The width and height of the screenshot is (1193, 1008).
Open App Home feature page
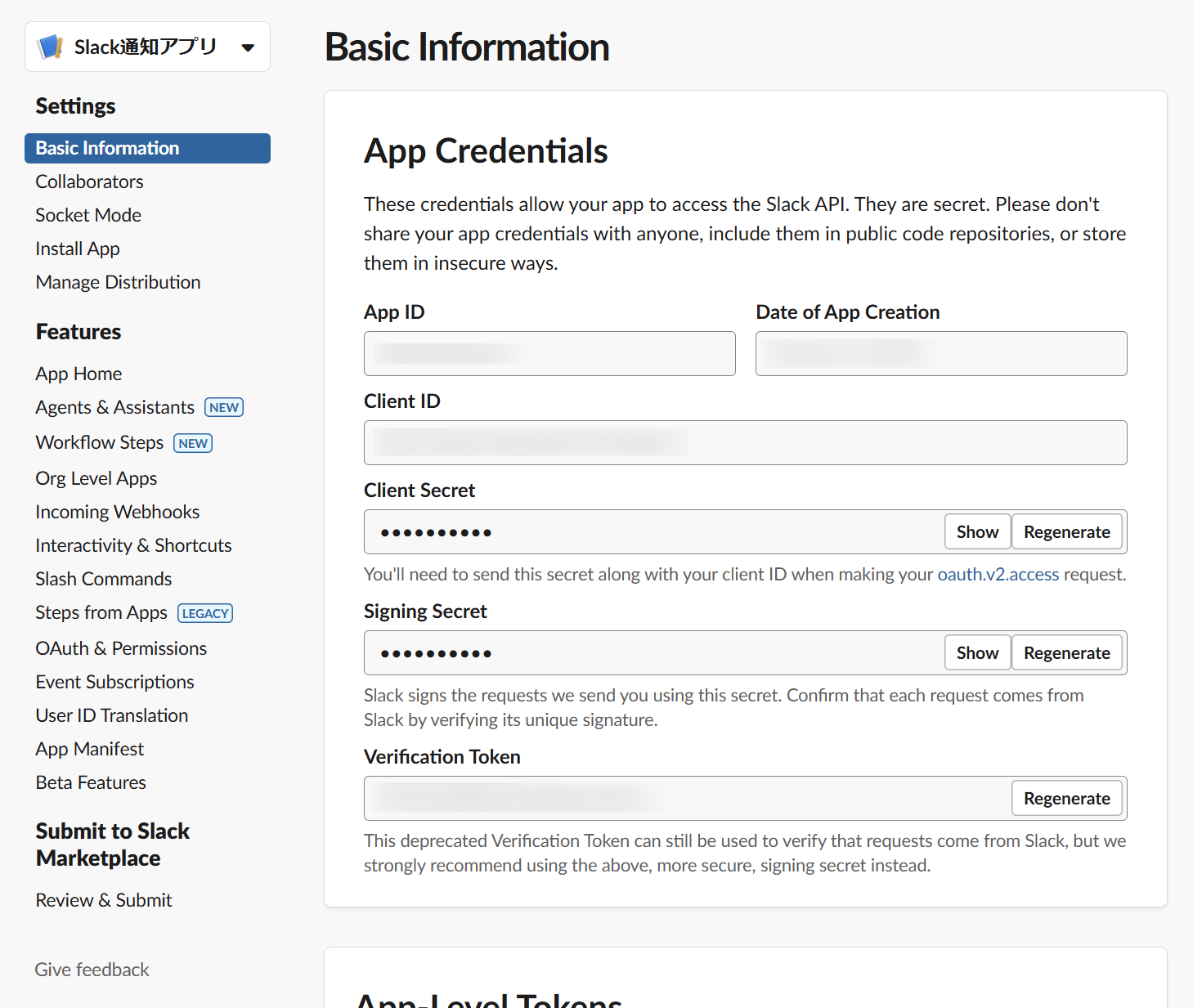pos(78,374)
